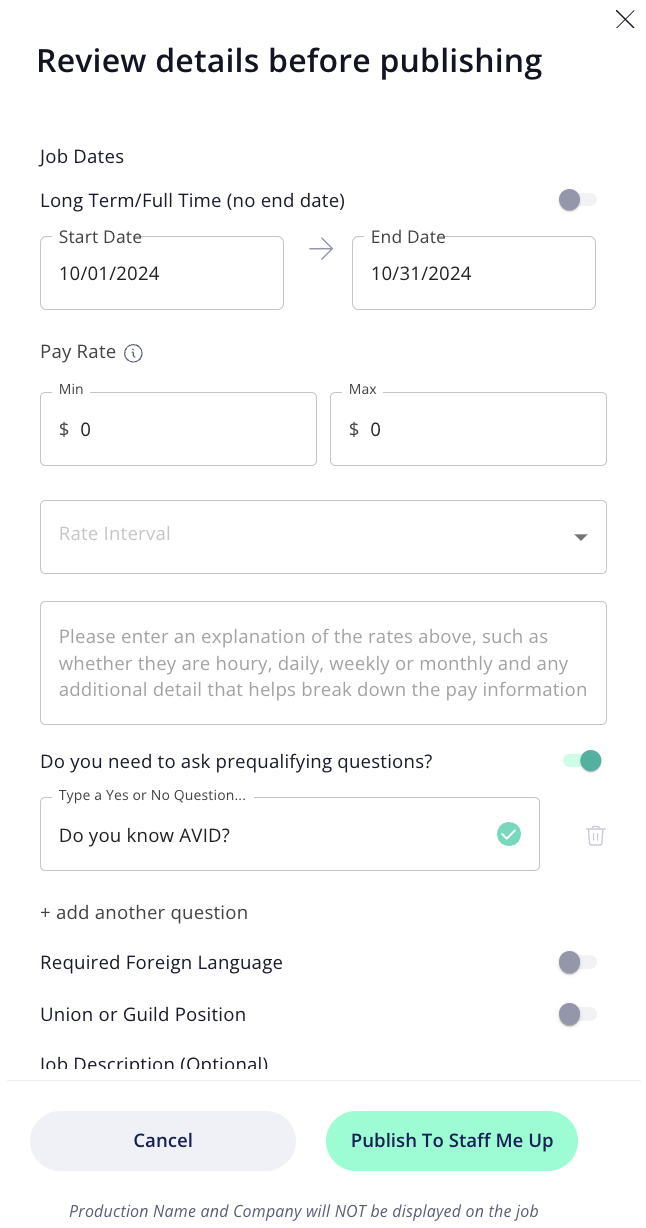Open the End Date picker field
Screen dimensions: 646x1228
pyautogui.click(x=474, y=273)
